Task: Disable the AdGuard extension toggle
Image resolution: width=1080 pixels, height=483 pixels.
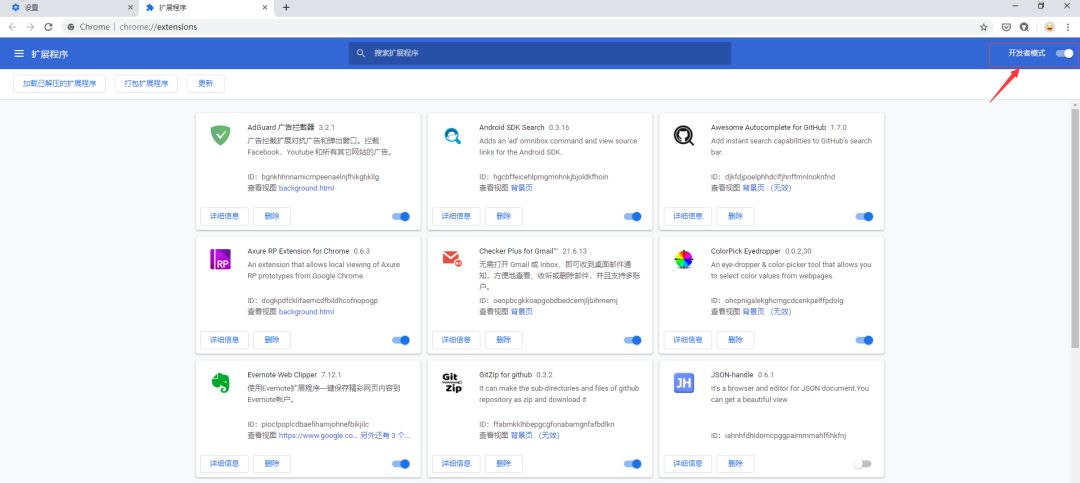Action: pyautogui.click(x=401, y=216)
